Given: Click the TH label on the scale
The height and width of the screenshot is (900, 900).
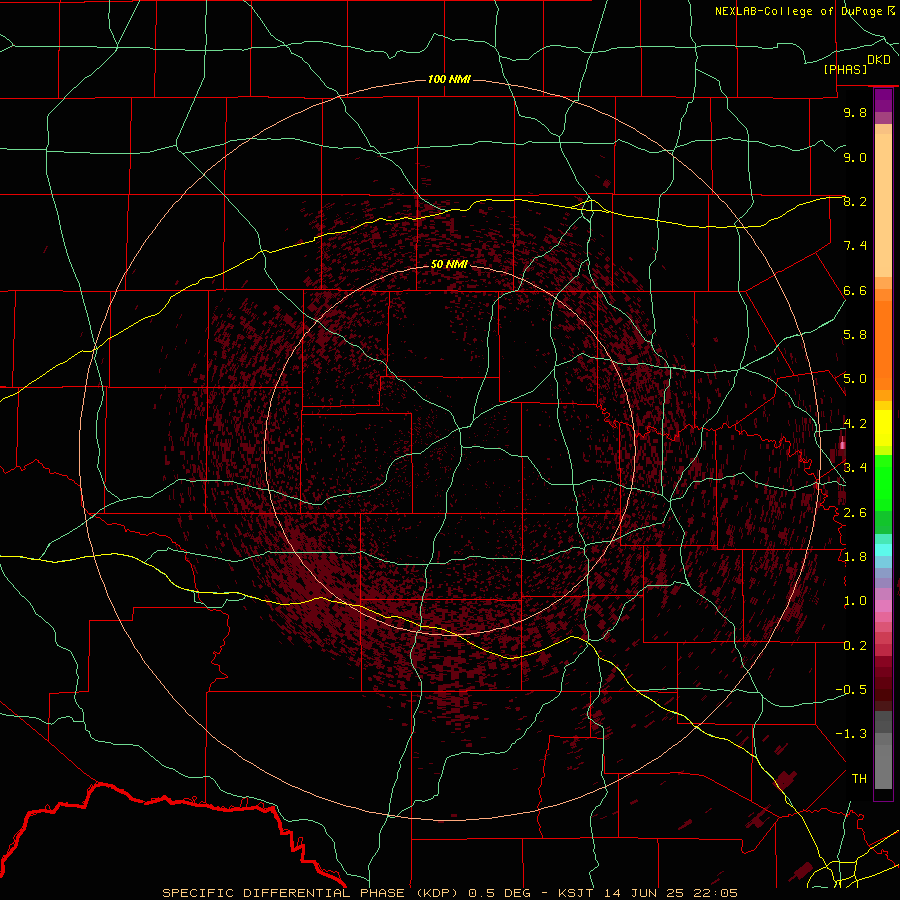Looking at the screenshot, I should pos(859,779).
